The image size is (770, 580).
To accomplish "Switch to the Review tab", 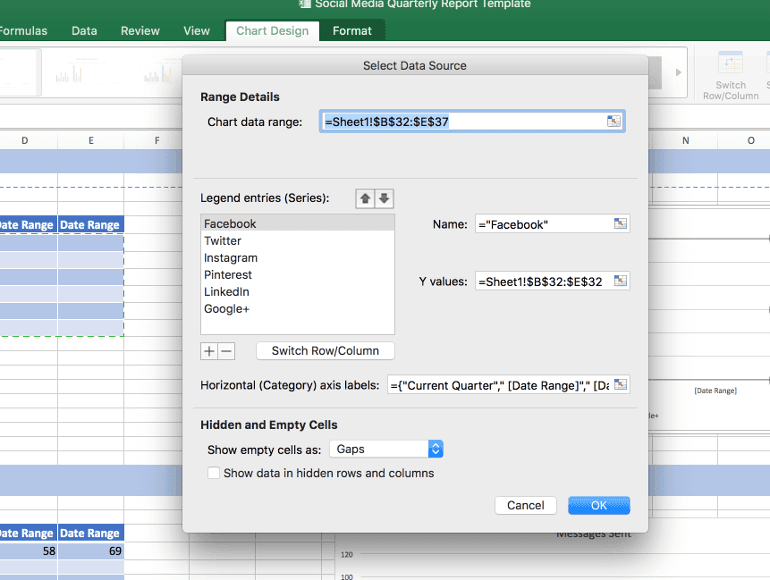I will tap(140, 31).
